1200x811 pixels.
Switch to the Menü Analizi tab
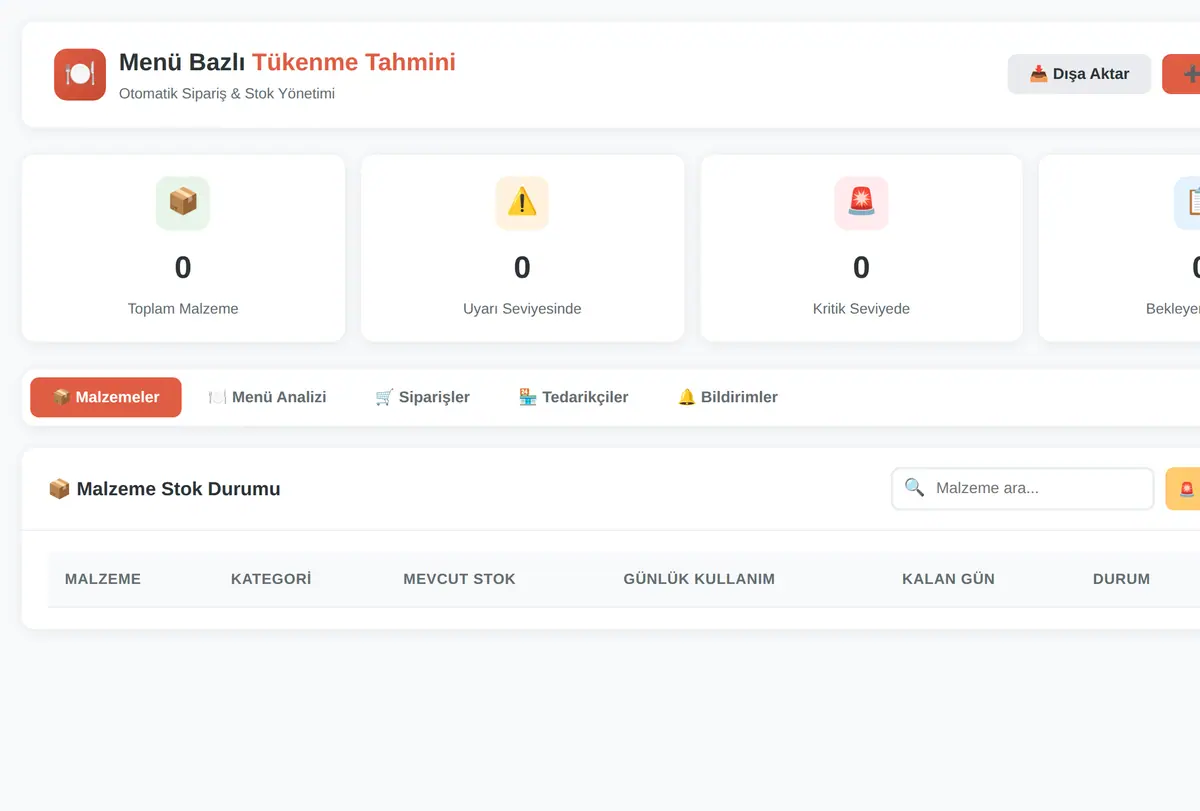coord(267,397)
